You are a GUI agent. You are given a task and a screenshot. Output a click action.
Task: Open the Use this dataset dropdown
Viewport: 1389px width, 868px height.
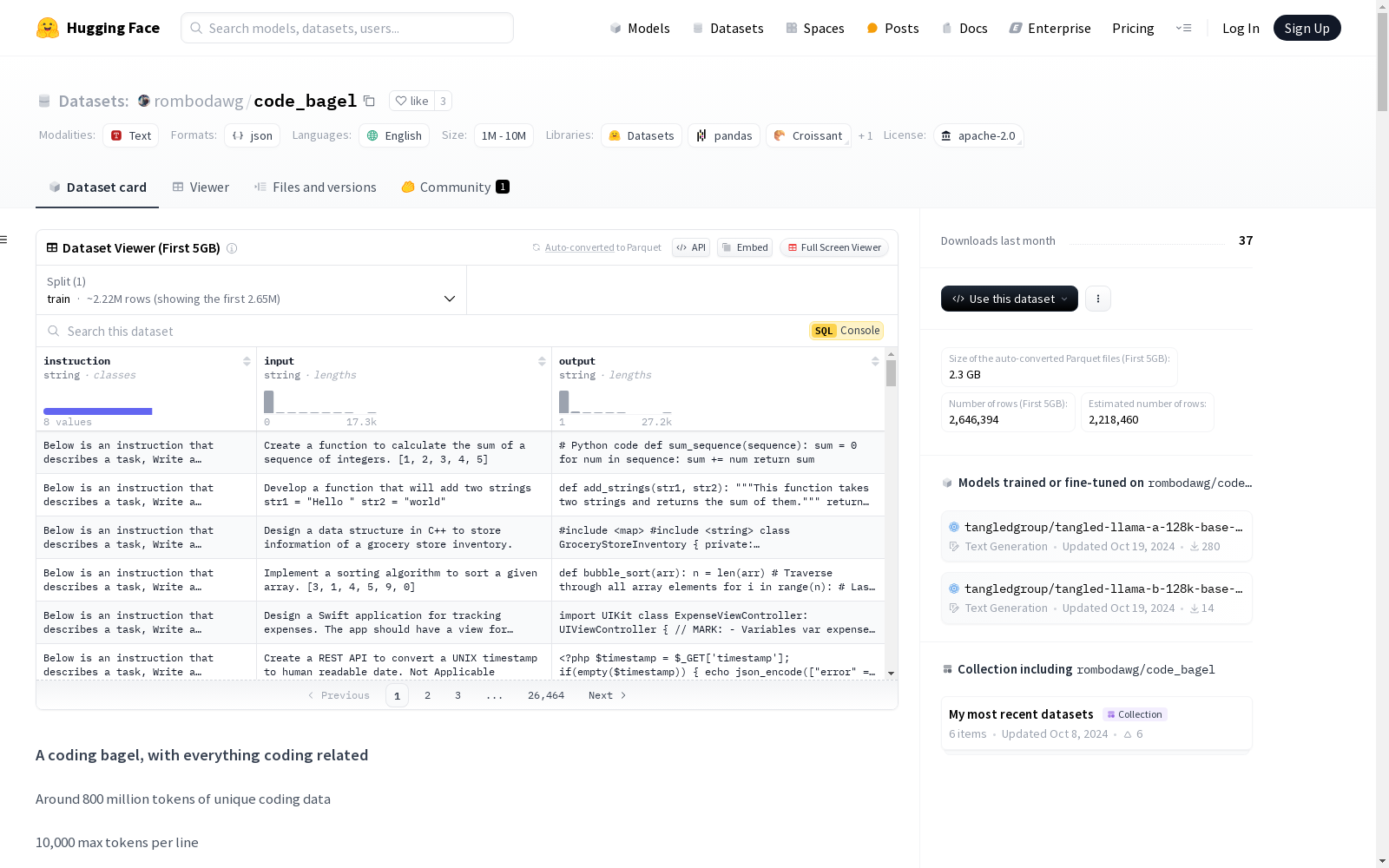[x=1010, y=299]
